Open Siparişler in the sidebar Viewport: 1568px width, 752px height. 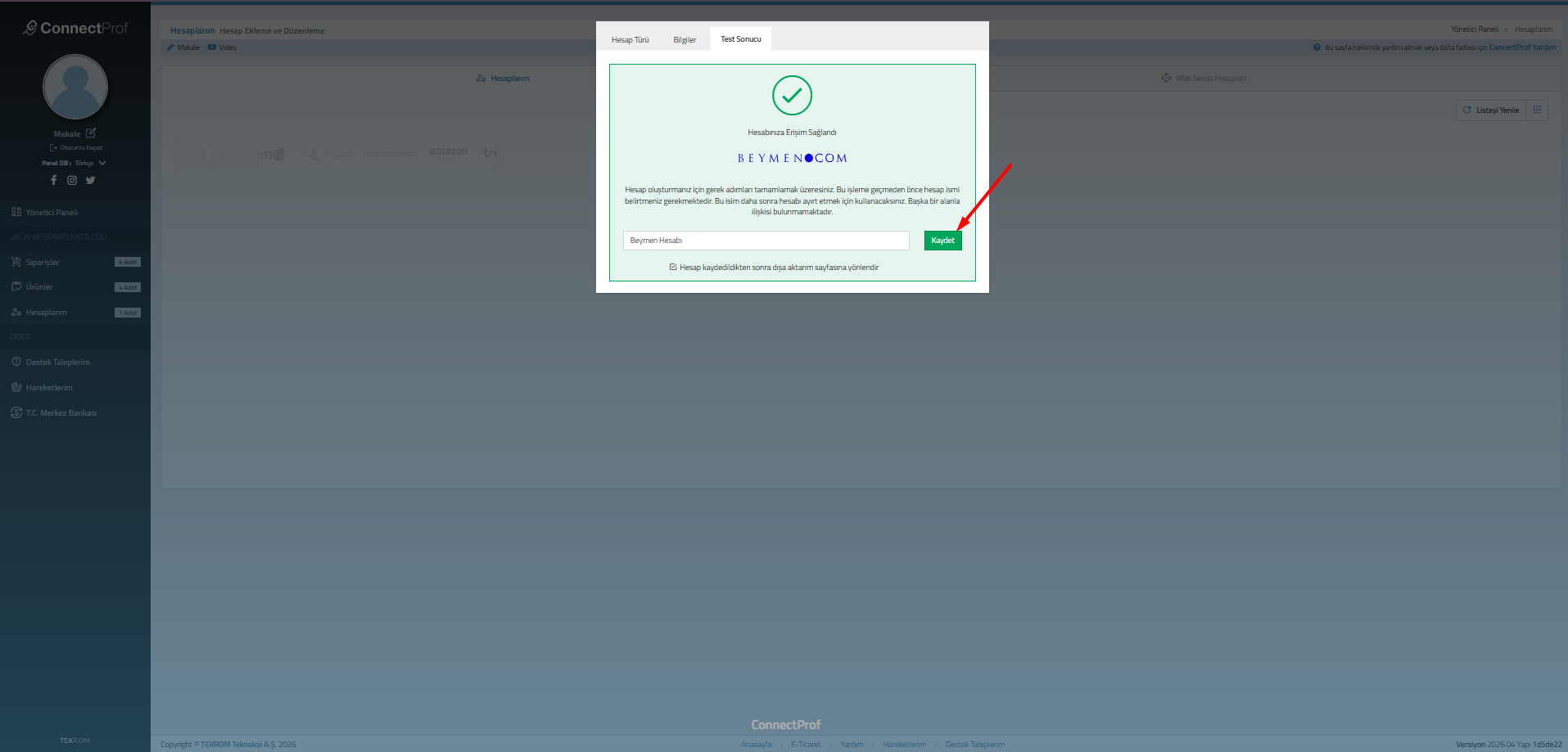point(43,263)
